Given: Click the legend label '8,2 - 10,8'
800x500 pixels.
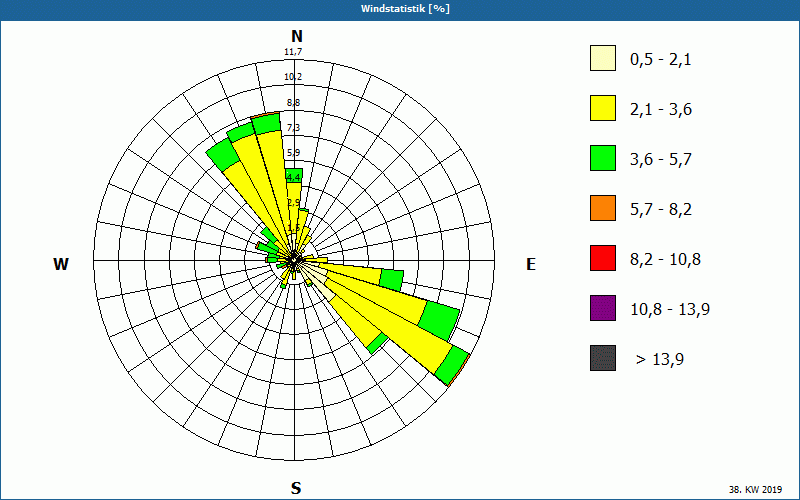Looking at the screenshot, I should pyautogui.click(x=665, y=260).
